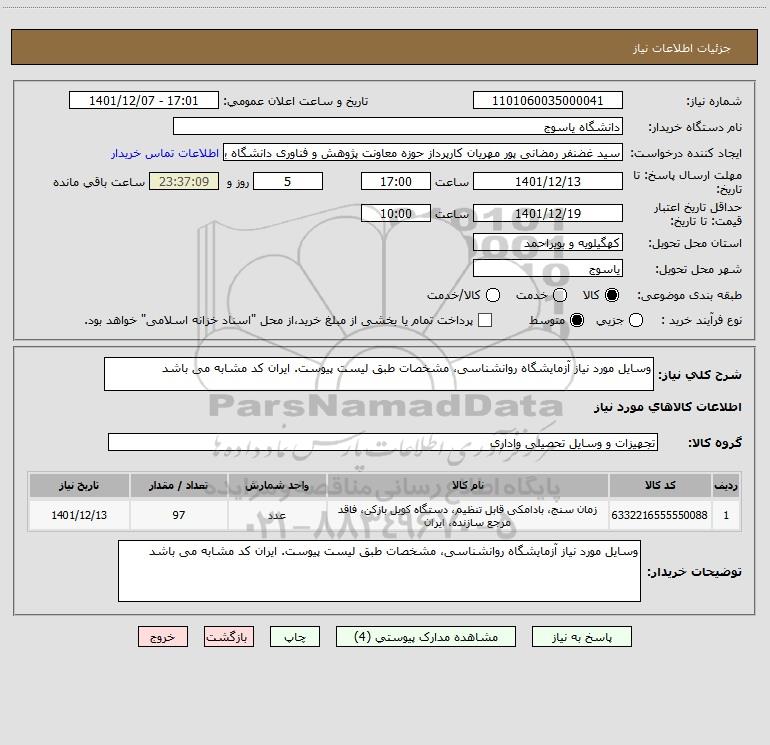The image size is (770, 745).
Task: Click the buyer name field دانشگاه یاسوج
Action: click(x=398, y=126)
